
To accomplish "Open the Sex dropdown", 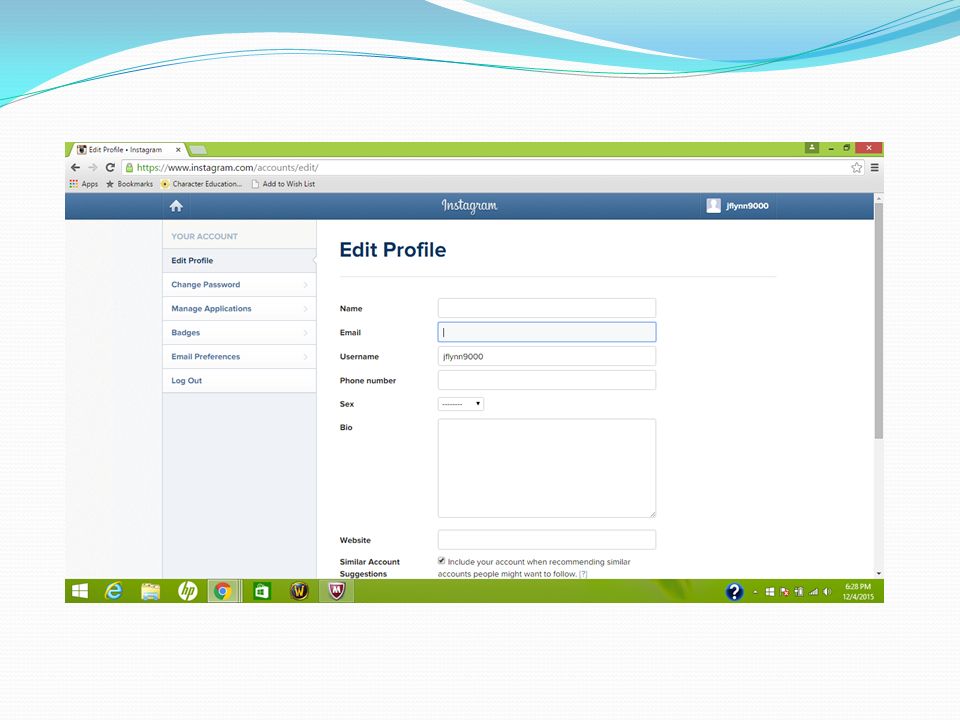I will tap(461, 404).
